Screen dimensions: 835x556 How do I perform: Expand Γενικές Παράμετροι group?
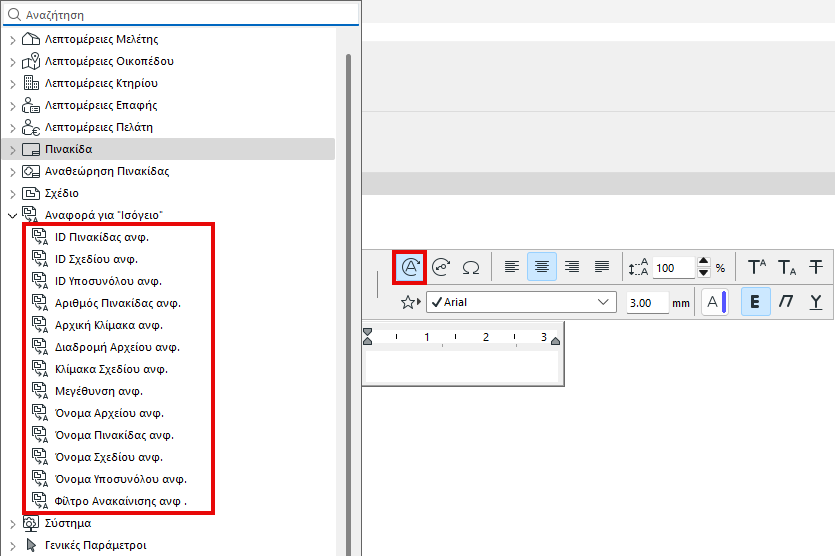pos(13,546)
